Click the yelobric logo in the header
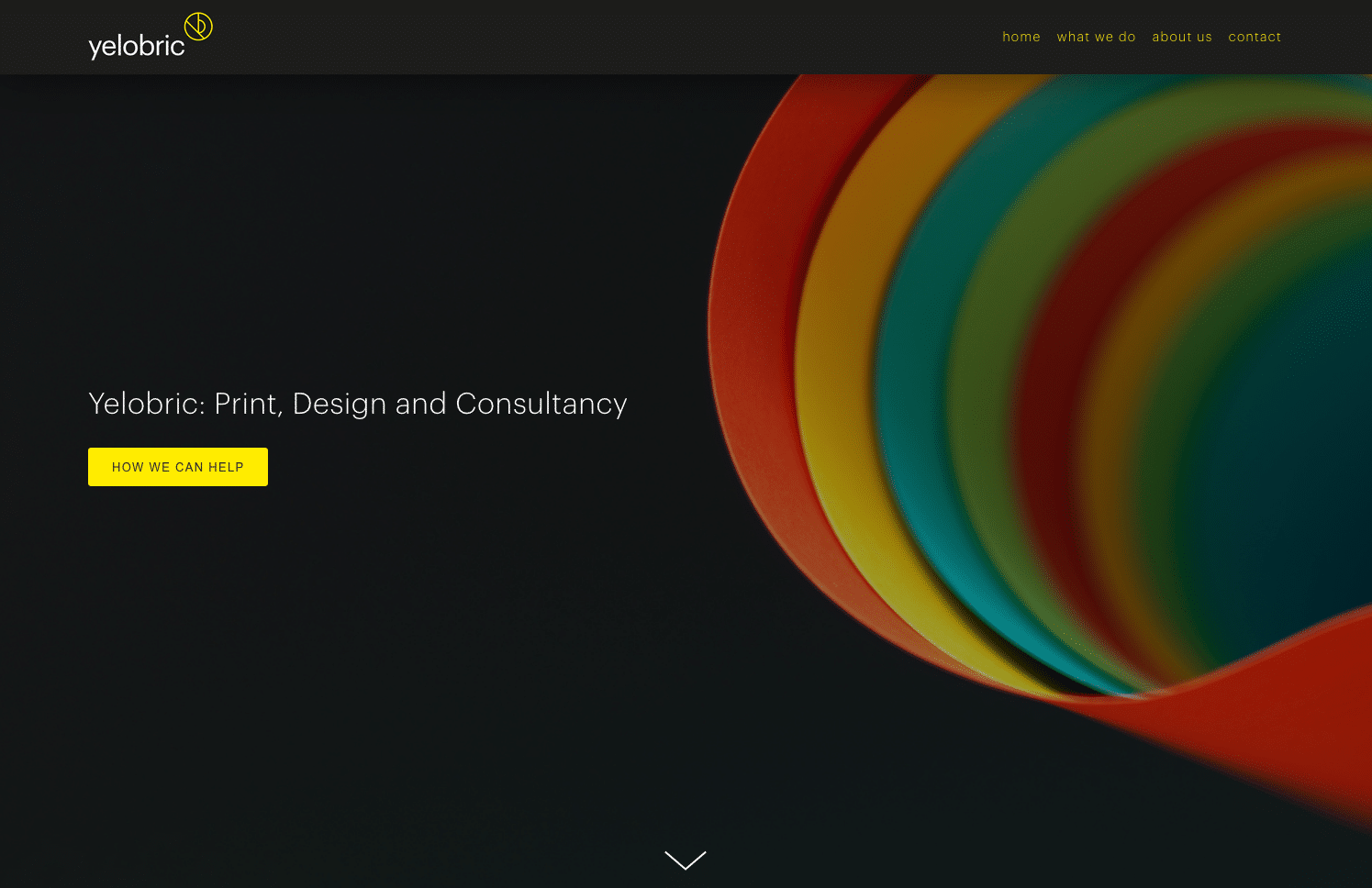1372x888 pixels. 151,37
